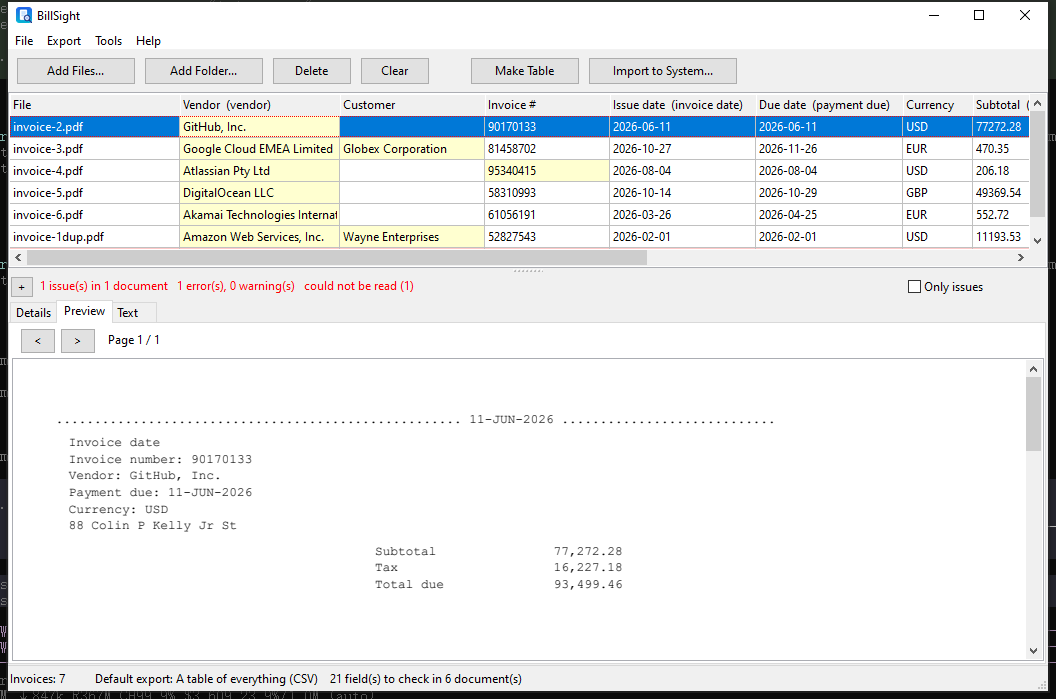The image size is (1056, 699).
Task: Go to previous page with < button
Action: pos(38,341)
